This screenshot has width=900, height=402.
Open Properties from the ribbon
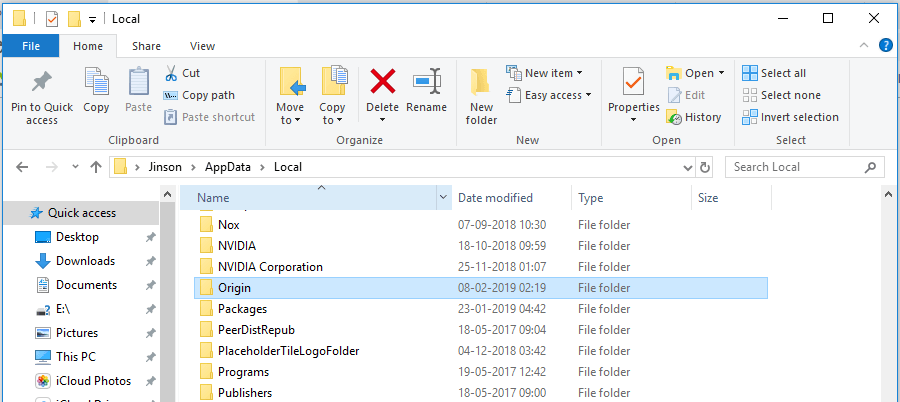pos(633,81)
